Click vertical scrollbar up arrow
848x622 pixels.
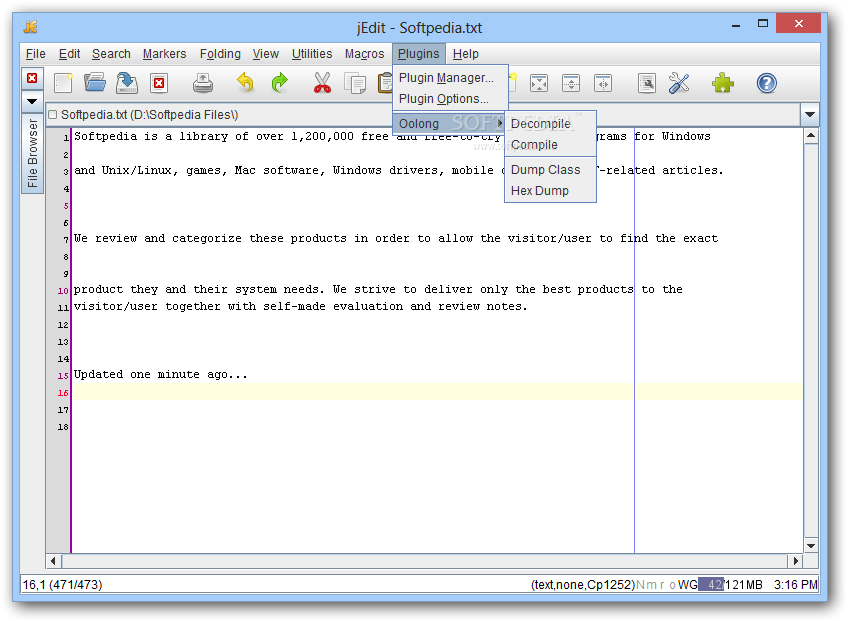click(x=811, y=136)
